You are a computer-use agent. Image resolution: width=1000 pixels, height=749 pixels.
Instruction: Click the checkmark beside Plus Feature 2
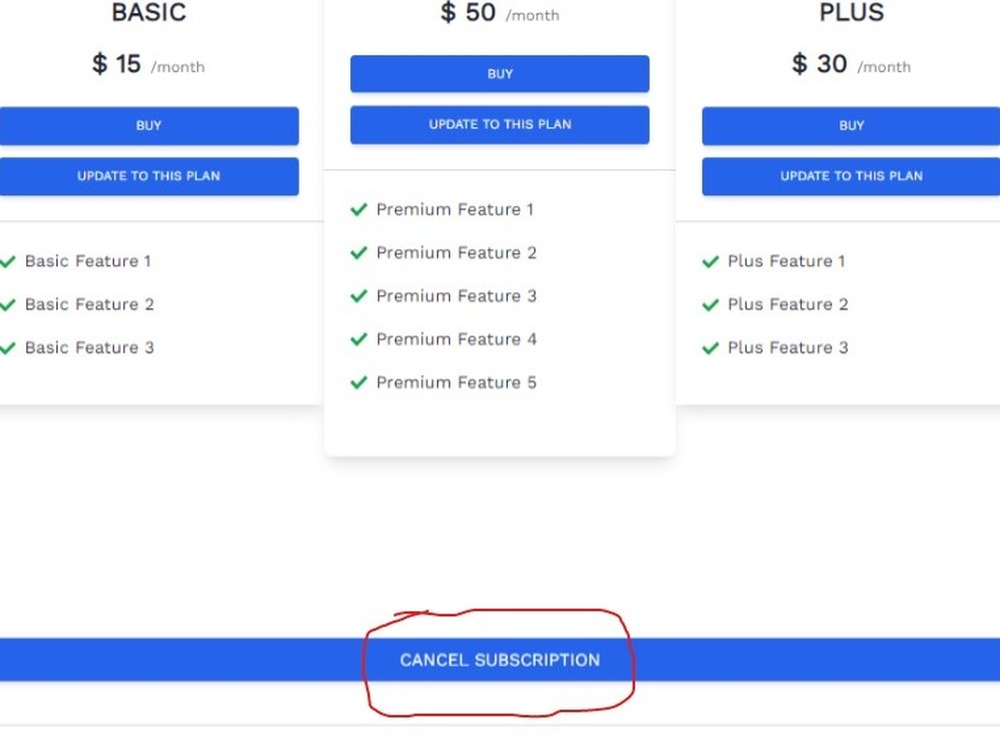pyautogui.click(x=710, y=304)
